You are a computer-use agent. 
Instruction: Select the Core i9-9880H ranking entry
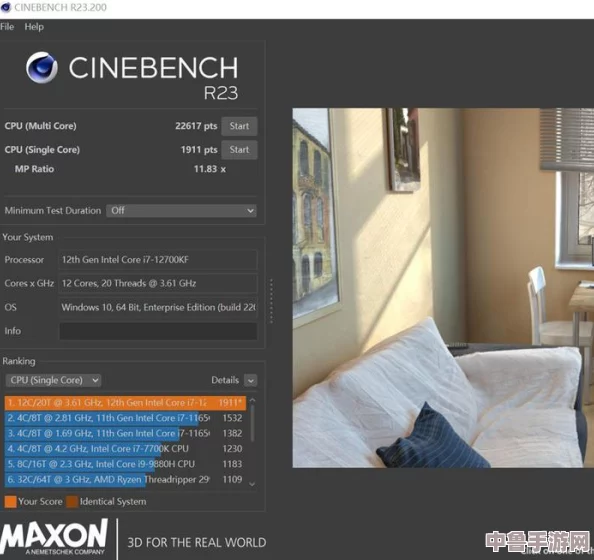coord(125,464)
